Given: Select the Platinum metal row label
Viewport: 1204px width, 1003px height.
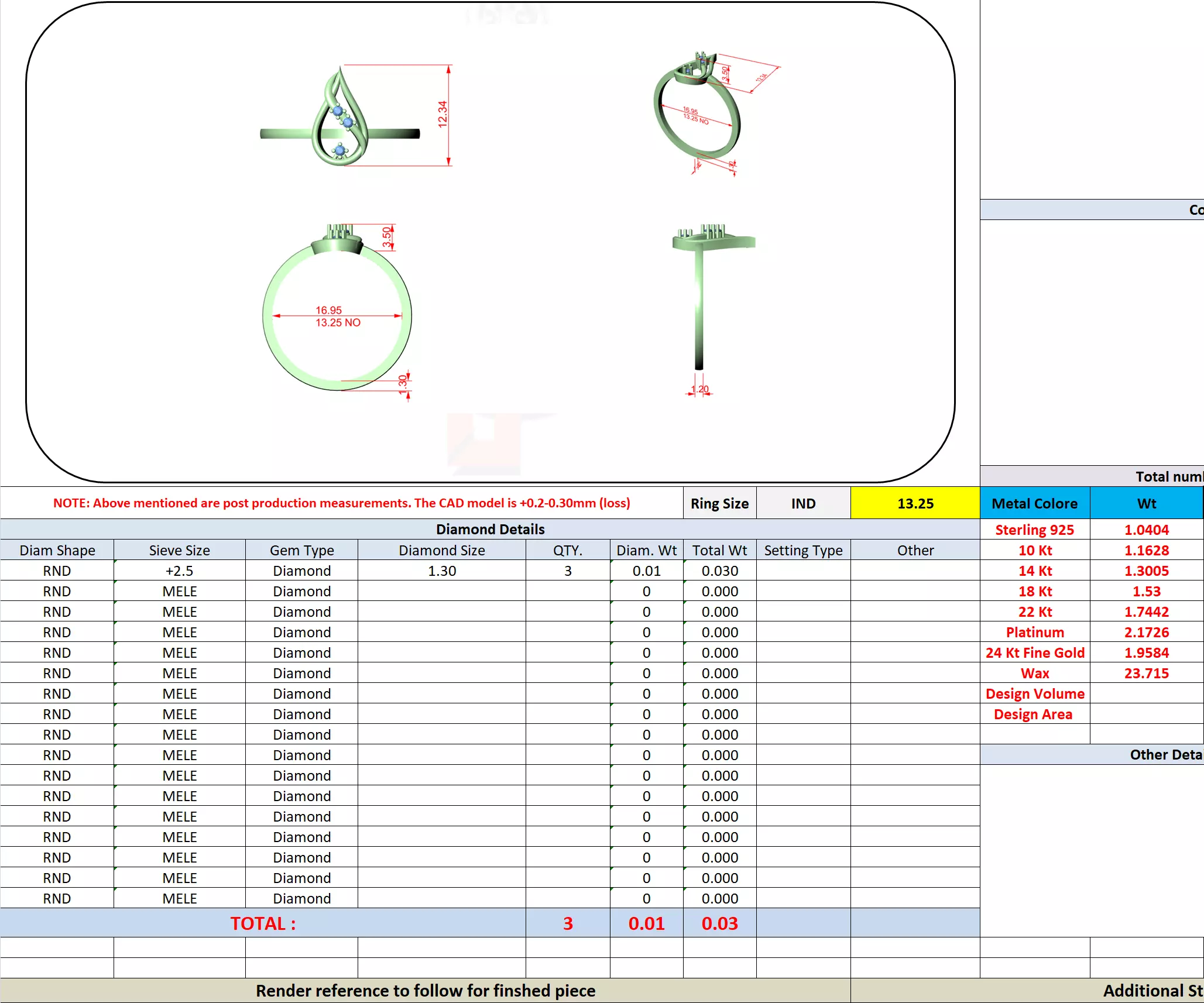Looking at the screenshot, I should tap(1034, 632).
